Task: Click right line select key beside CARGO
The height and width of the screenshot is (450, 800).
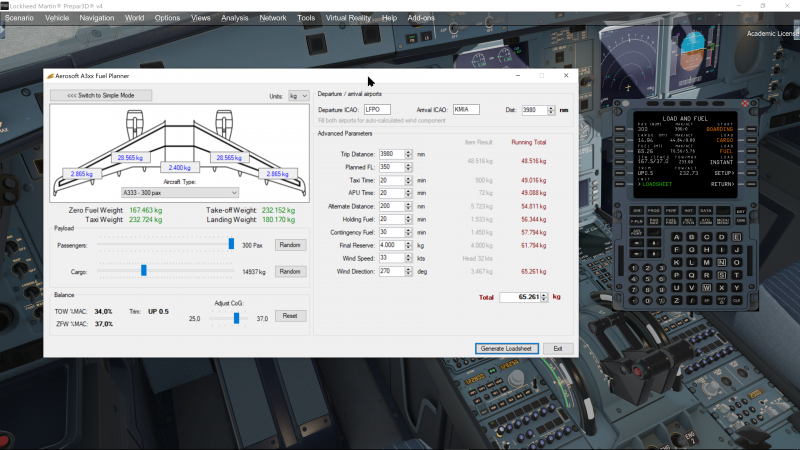Action: coord(752,140)
